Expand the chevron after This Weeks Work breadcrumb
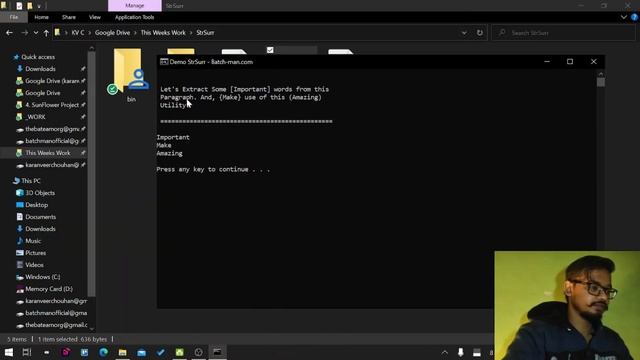Image resolution: width=640 pixels, height=360 pixels. (x=191, y=33)
